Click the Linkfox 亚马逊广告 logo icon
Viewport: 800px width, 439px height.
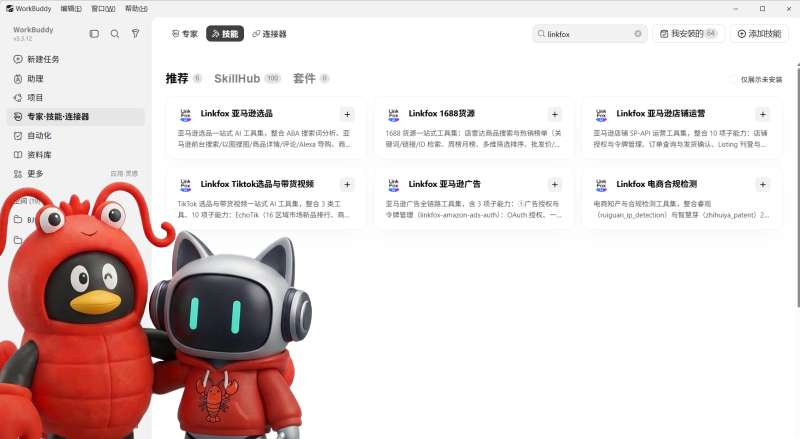(x=393, y=185)
